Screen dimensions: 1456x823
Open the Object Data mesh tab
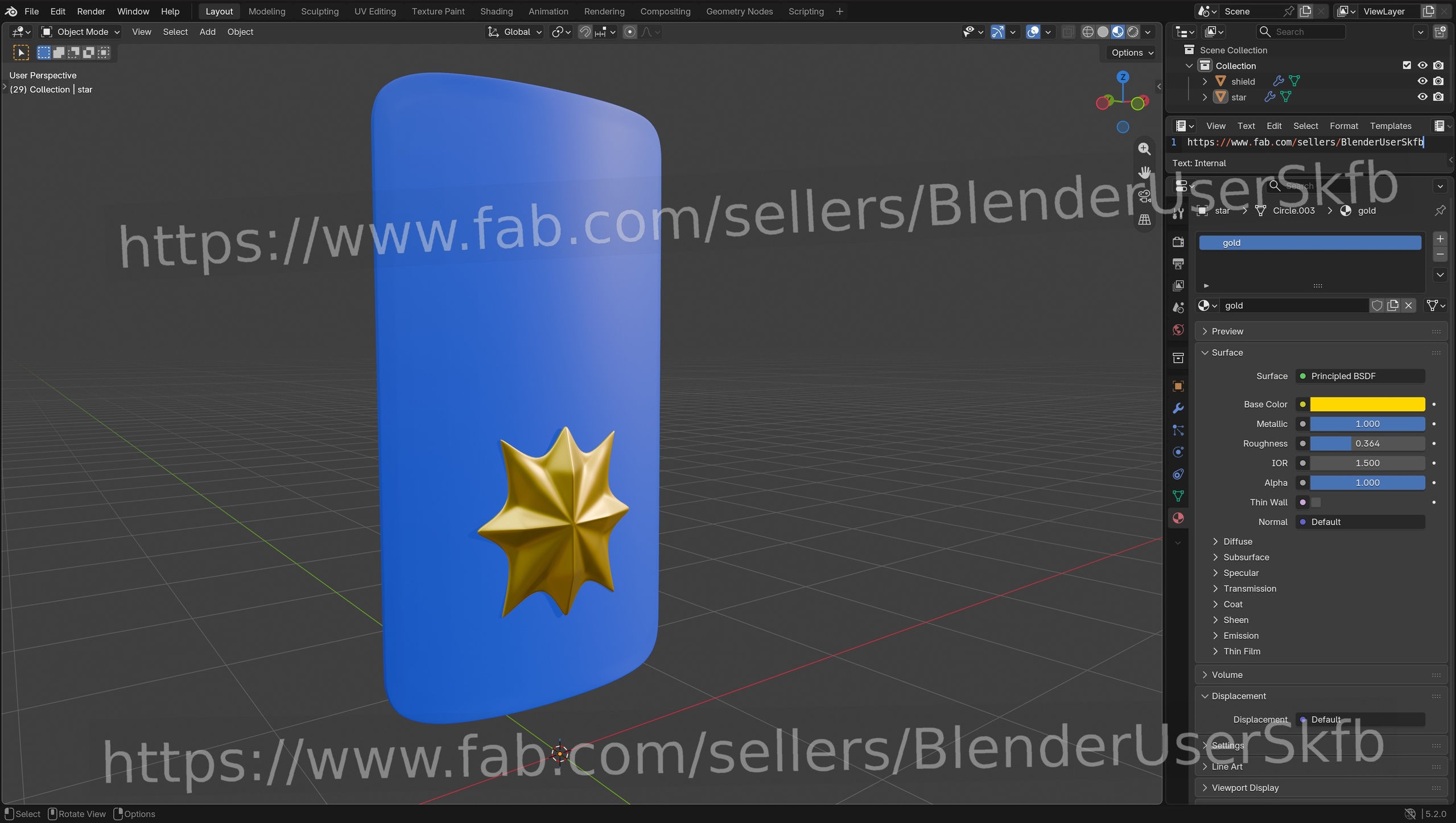[1178, 496]
